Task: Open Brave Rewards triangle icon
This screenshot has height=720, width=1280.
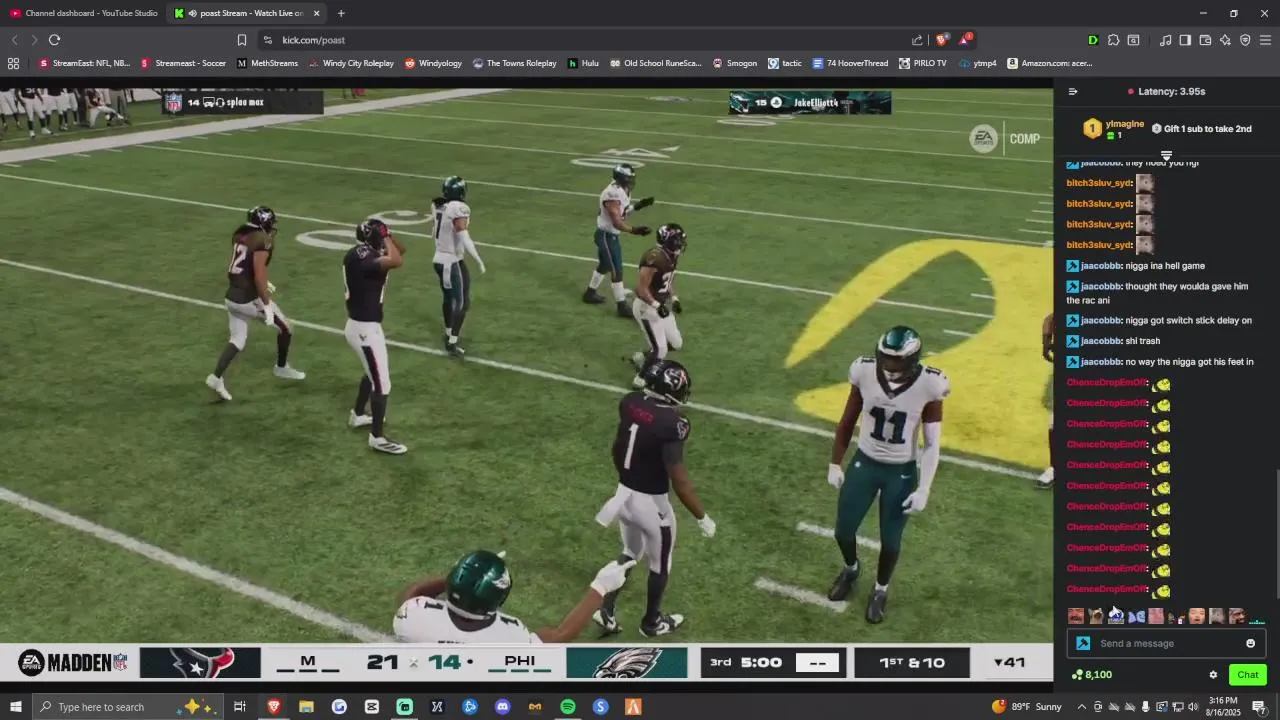Action: click(x=965, y=40)
